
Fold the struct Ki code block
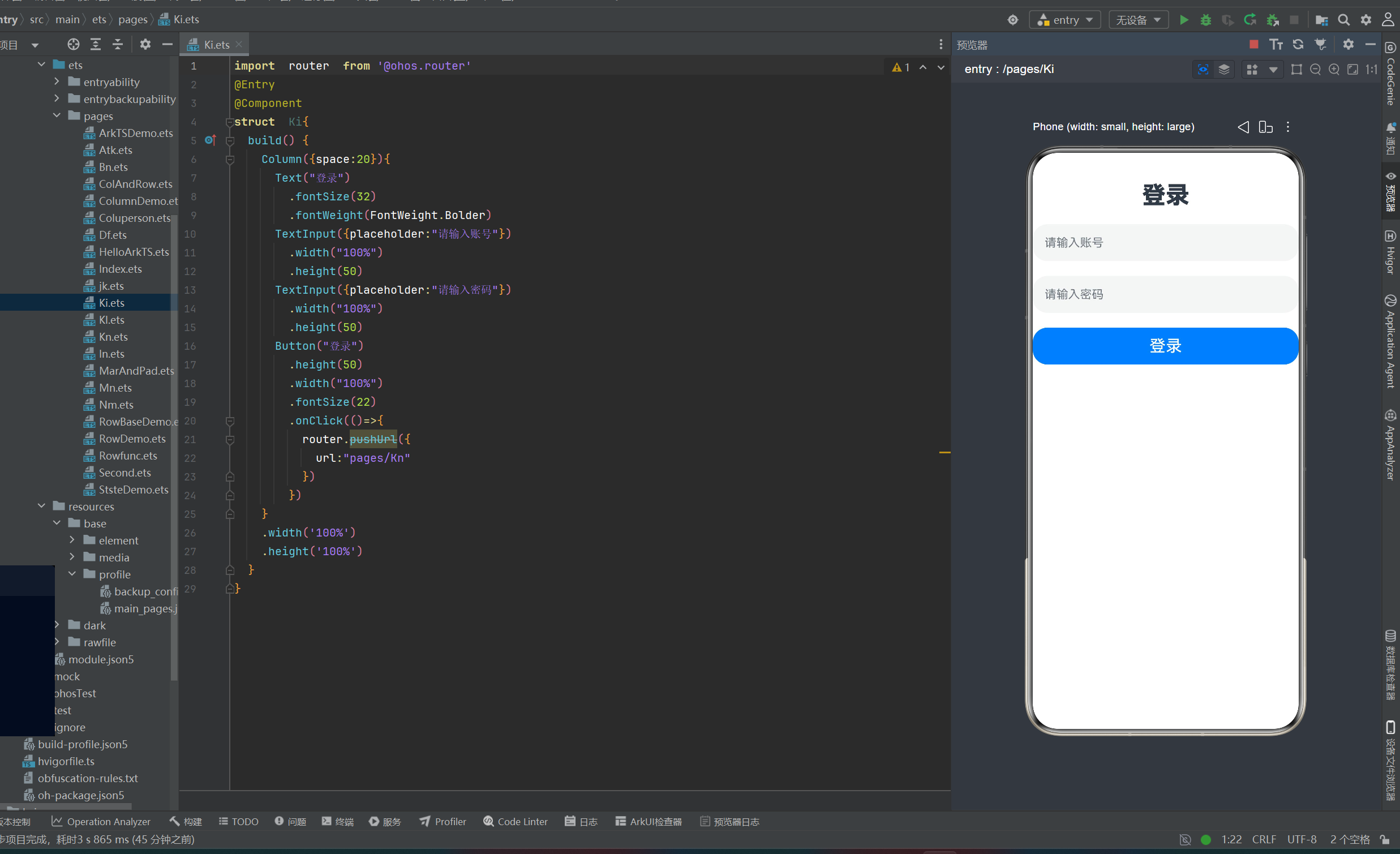coord(230,122)
